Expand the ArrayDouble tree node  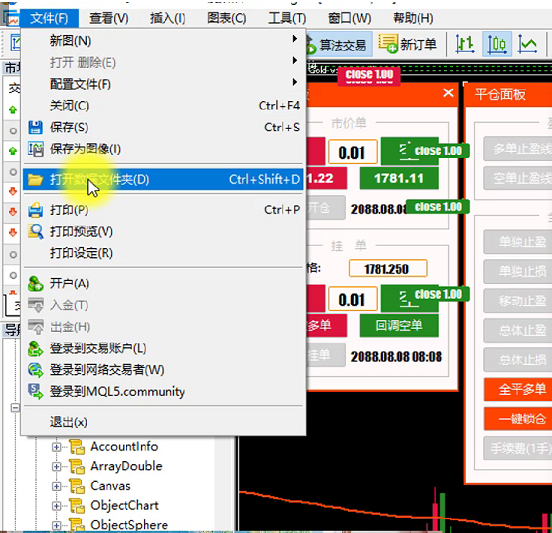[56, 467]
